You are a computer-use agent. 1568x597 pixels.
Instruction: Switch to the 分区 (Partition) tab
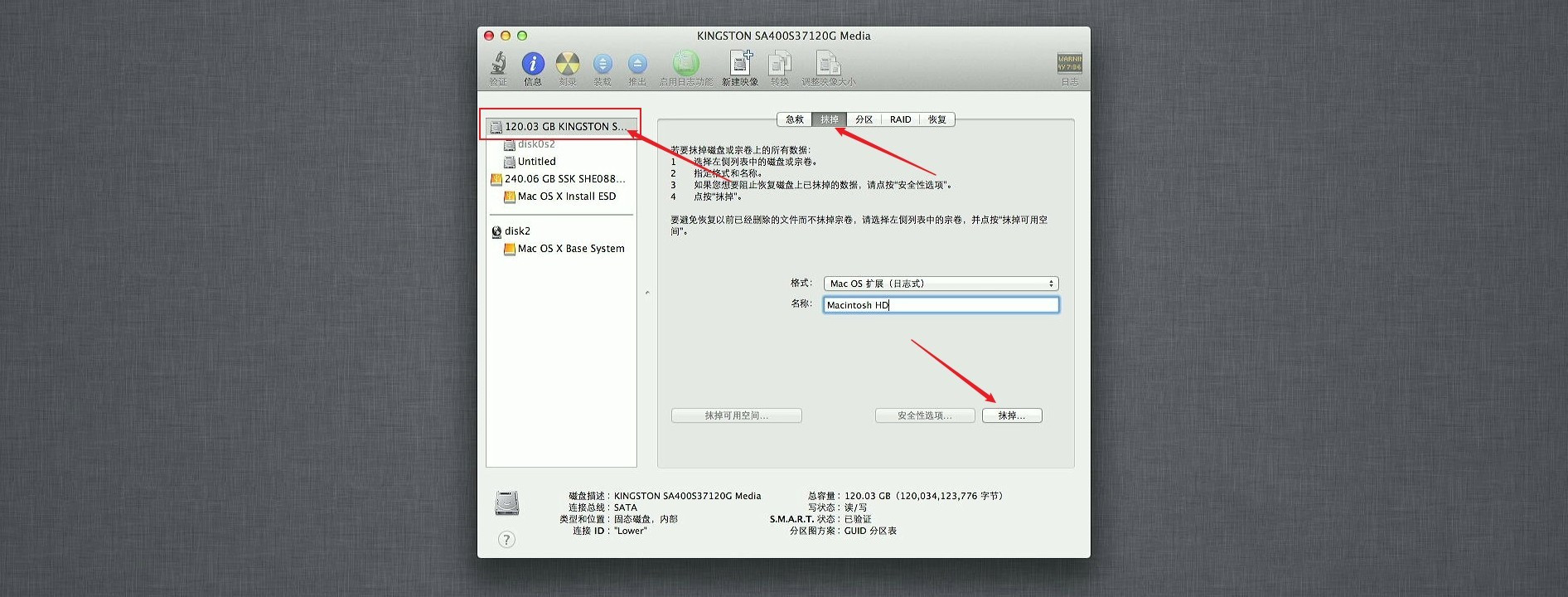click(x=864, y=119)
